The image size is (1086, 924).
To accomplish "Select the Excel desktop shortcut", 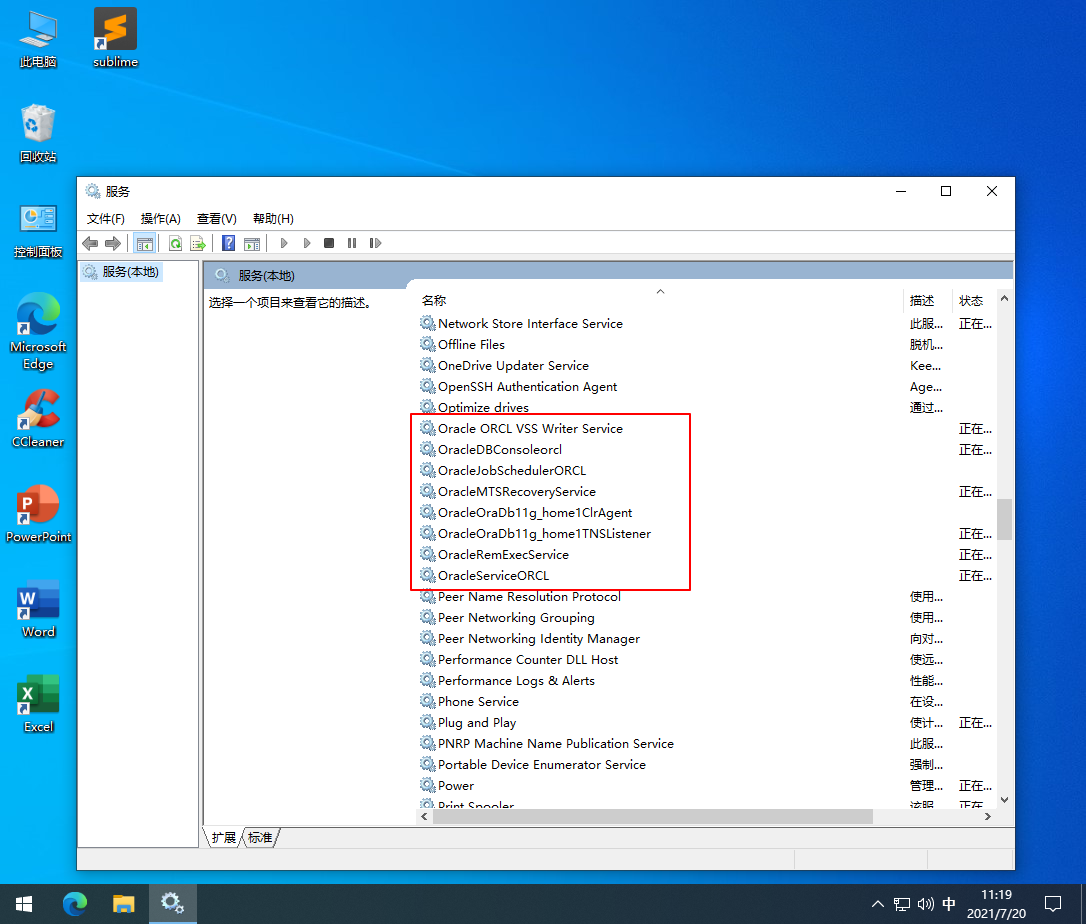I will click(38, 703).
